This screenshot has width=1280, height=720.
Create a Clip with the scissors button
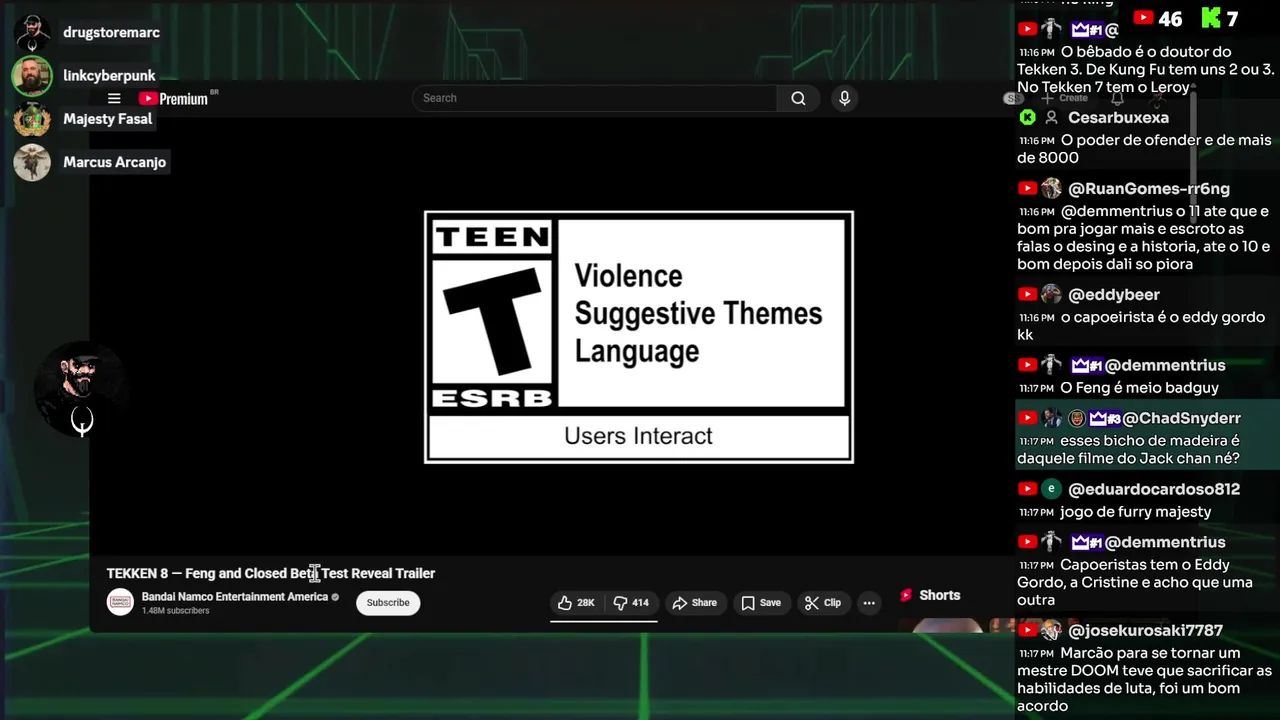pos(823,603)
